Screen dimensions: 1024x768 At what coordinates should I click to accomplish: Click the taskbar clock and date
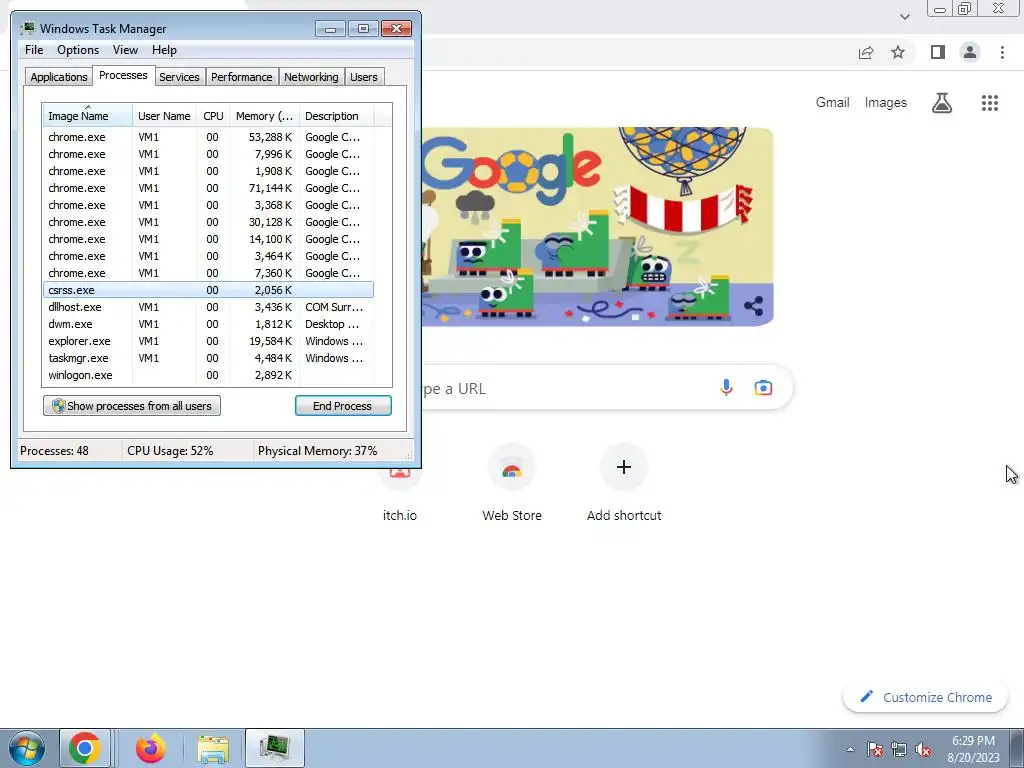coord(973,749)
